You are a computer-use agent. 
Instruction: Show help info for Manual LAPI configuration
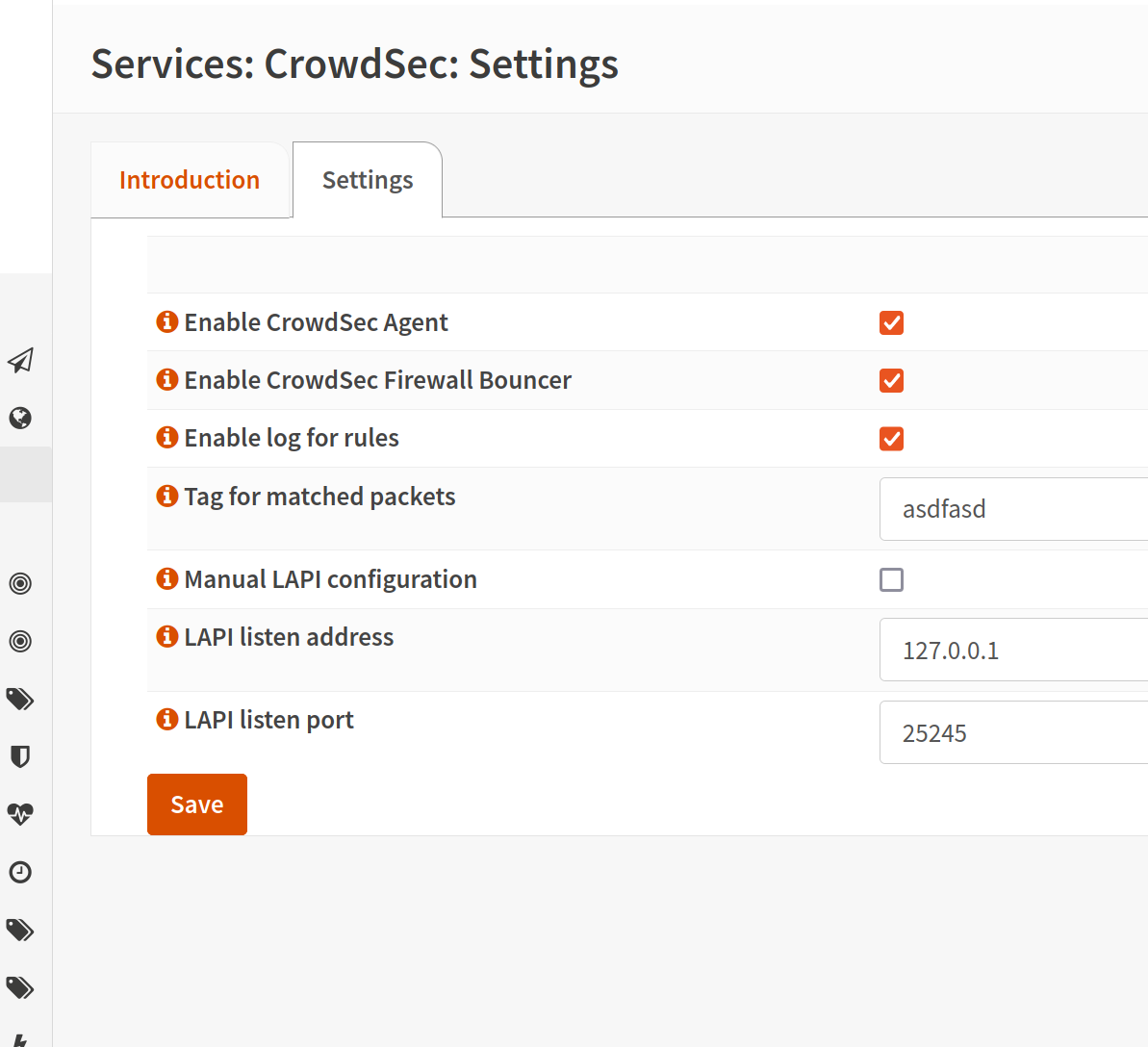166,578
